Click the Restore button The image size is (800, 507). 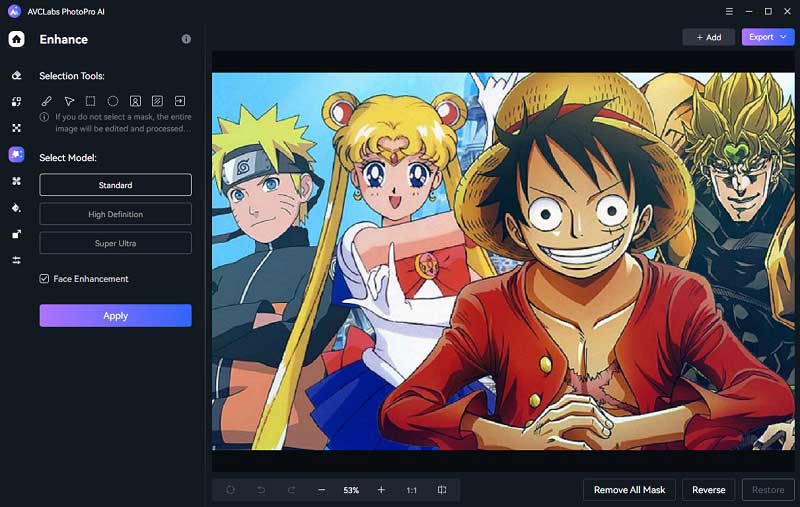click(x=768, y=490)
